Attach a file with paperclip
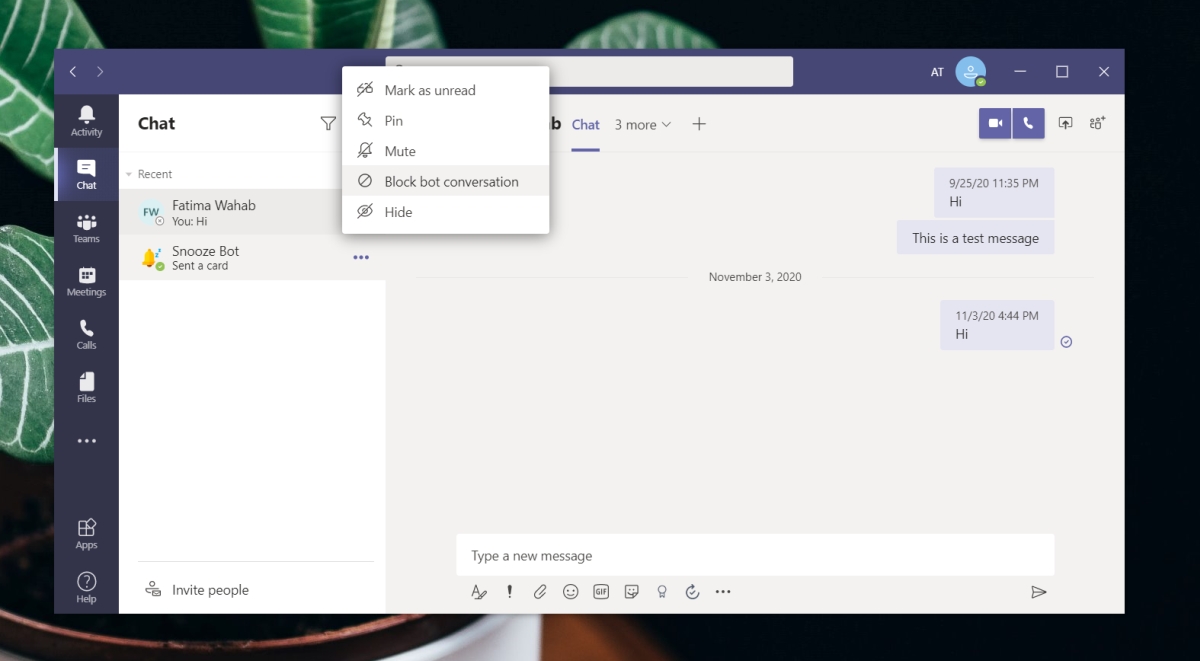The height and width of the screenshot is (661, 1200). tap(540, 592)
